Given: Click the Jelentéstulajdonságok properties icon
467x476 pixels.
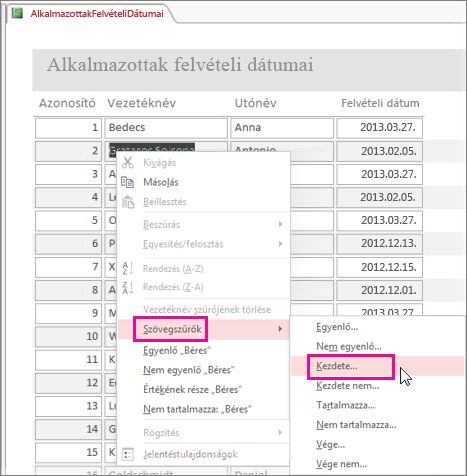Looking at the screenshot, I should [128, 454].
